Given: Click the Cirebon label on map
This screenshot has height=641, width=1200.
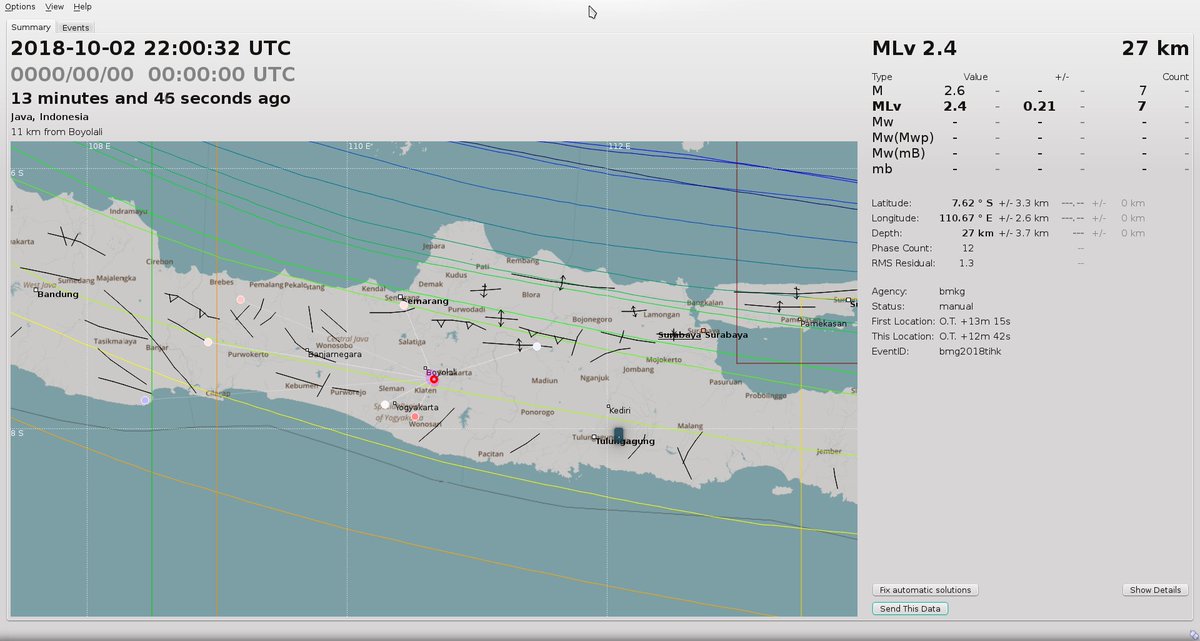Looking at the screenshot, I should point(160,262).
